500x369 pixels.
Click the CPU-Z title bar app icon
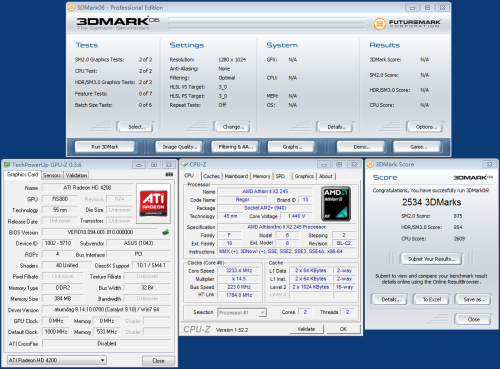(x=184, y=164)
